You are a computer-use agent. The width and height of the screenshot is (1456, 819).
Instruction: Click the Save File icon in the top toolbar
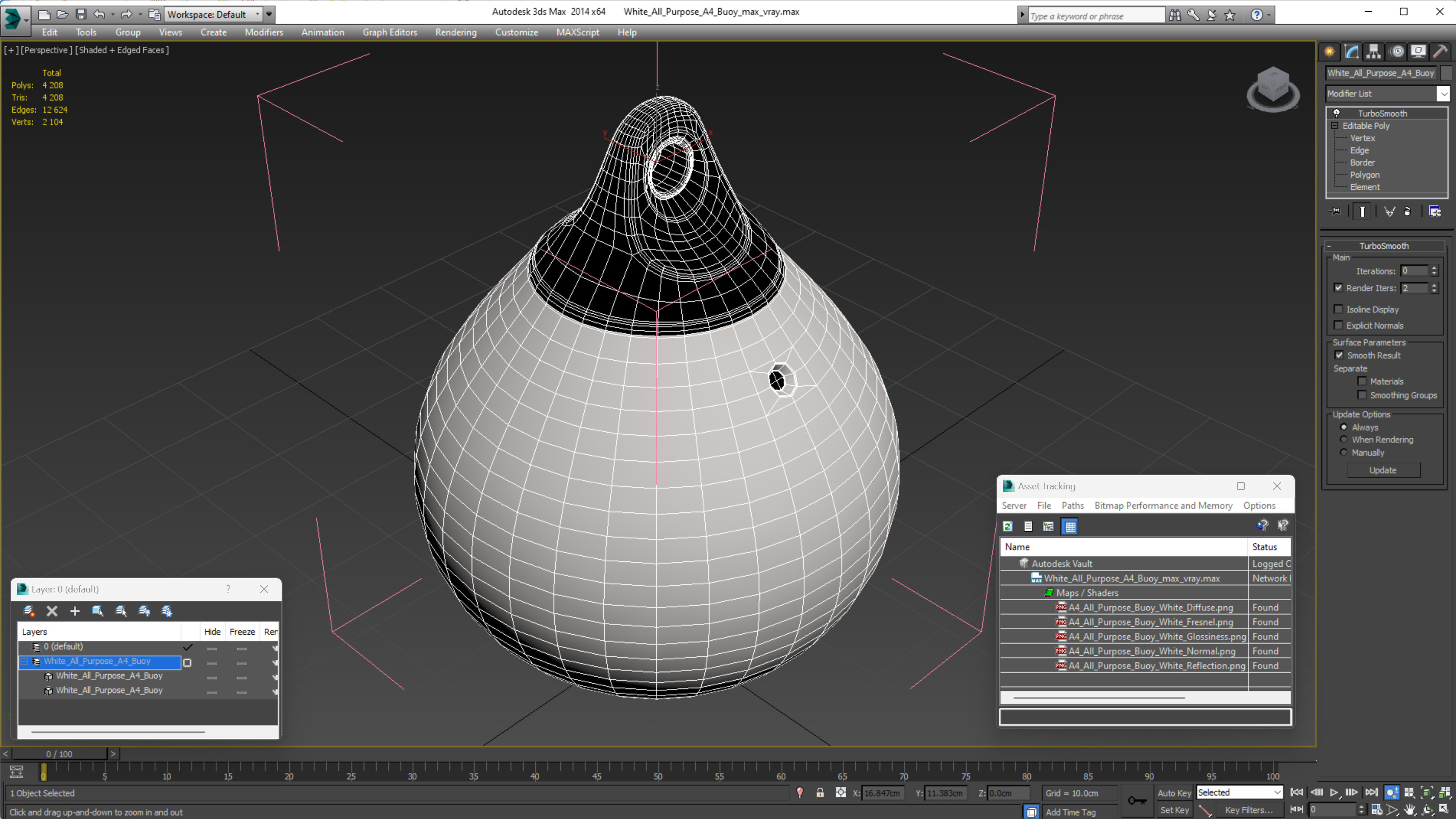coord(81,14)
